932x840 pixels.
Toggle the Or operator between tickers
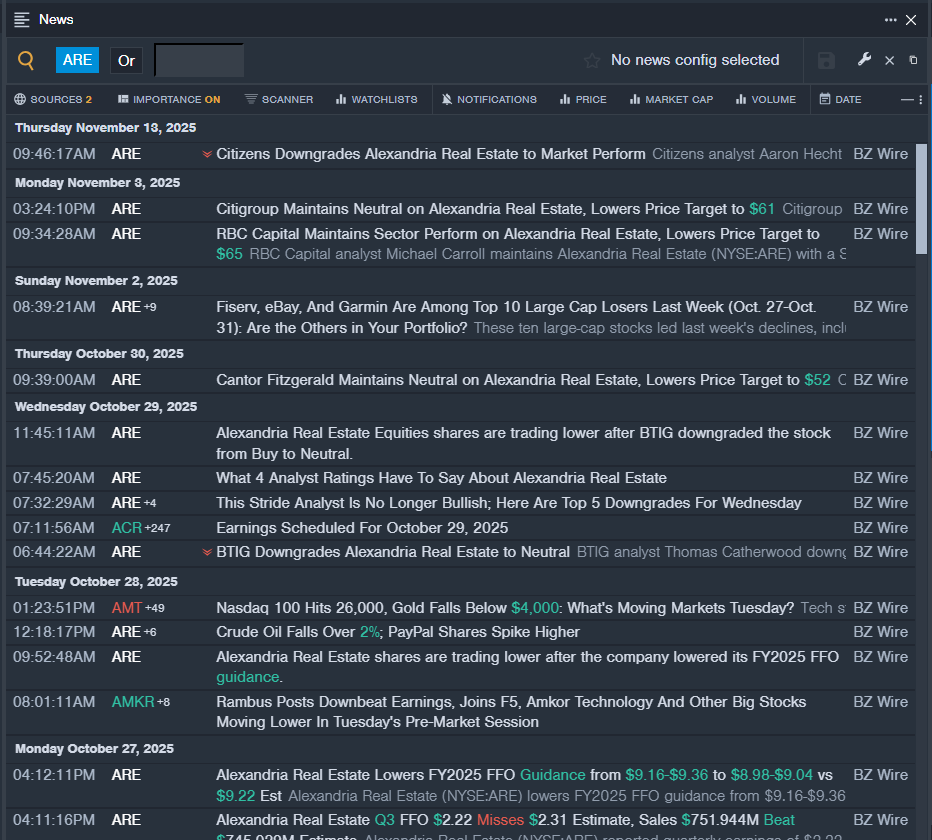click(126, 60)
